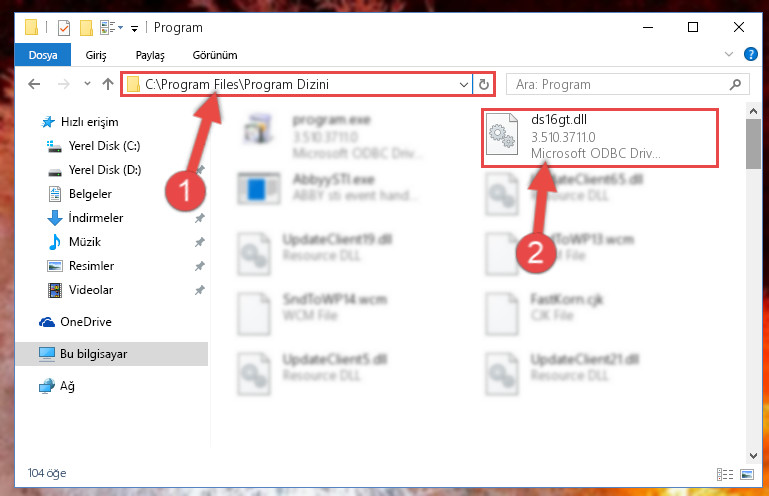Open the Dosya menu tab
The height and width of the screenshot is (496, 769).
[43, 55]
